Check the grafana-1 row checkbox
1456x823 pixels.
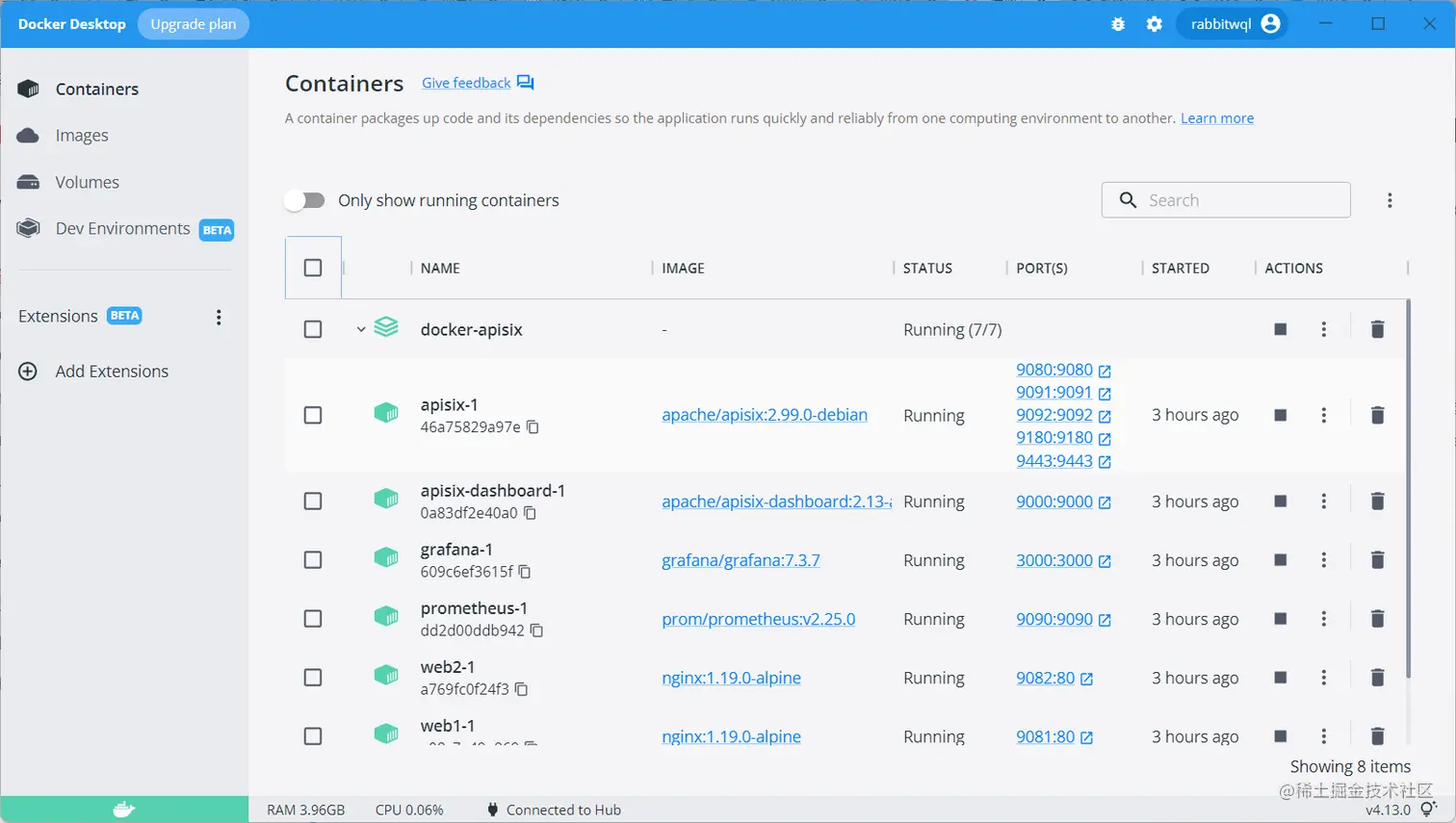click(313, 559)
